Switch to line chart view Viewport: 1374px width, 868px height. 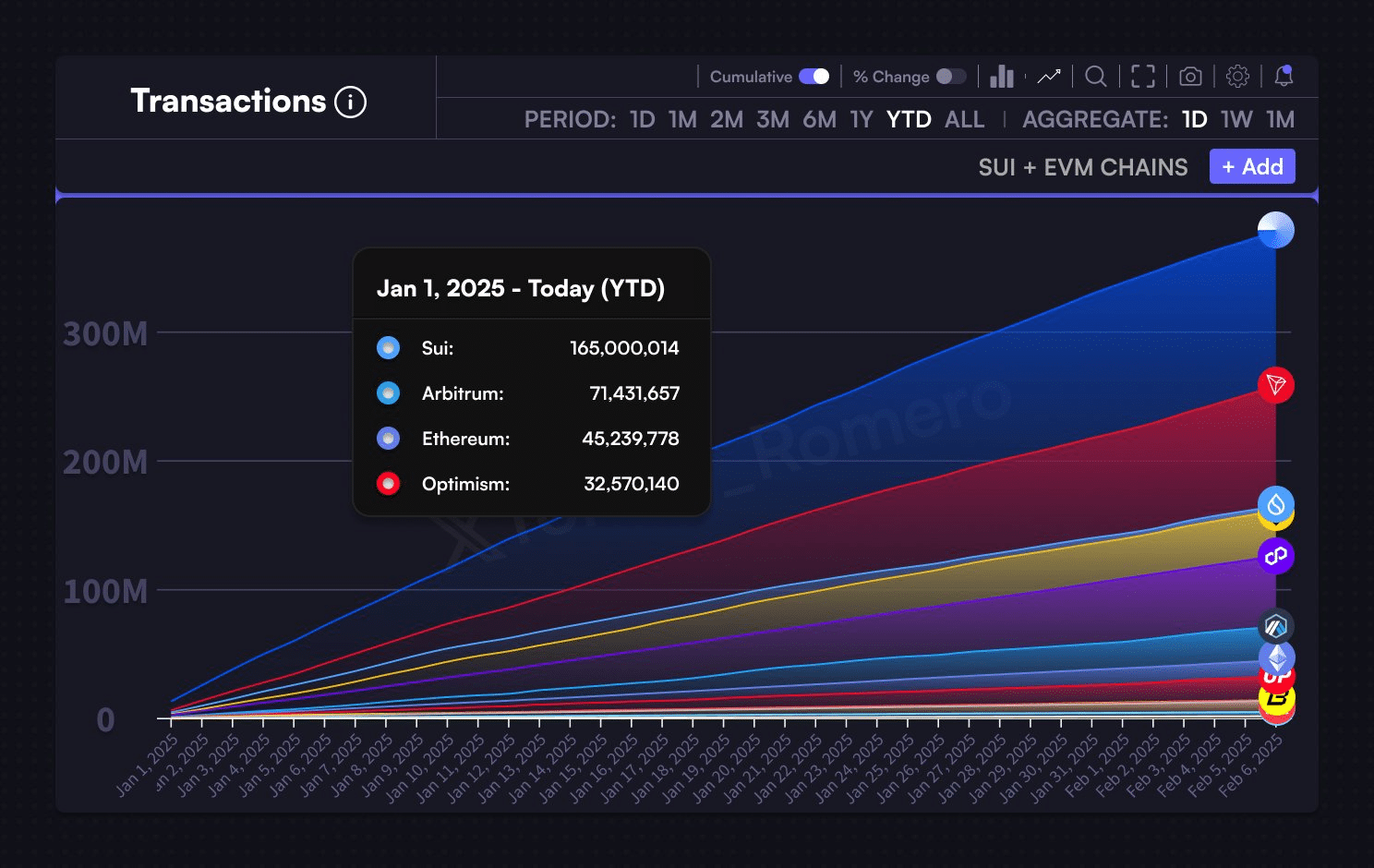click(x=1049, y=77)
